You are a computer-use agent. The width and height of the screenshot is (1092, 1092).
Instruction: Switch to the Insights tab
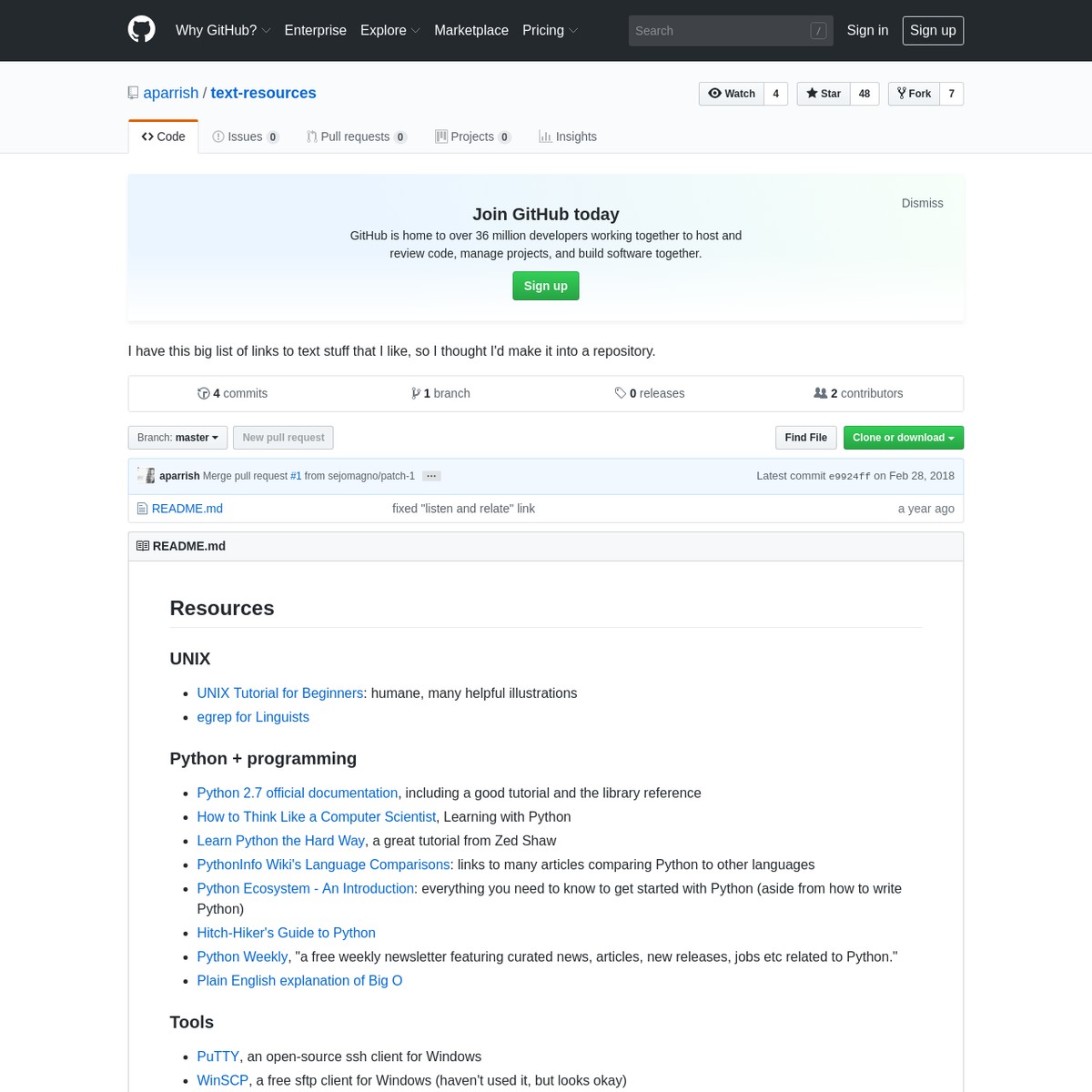click(568, 136)
